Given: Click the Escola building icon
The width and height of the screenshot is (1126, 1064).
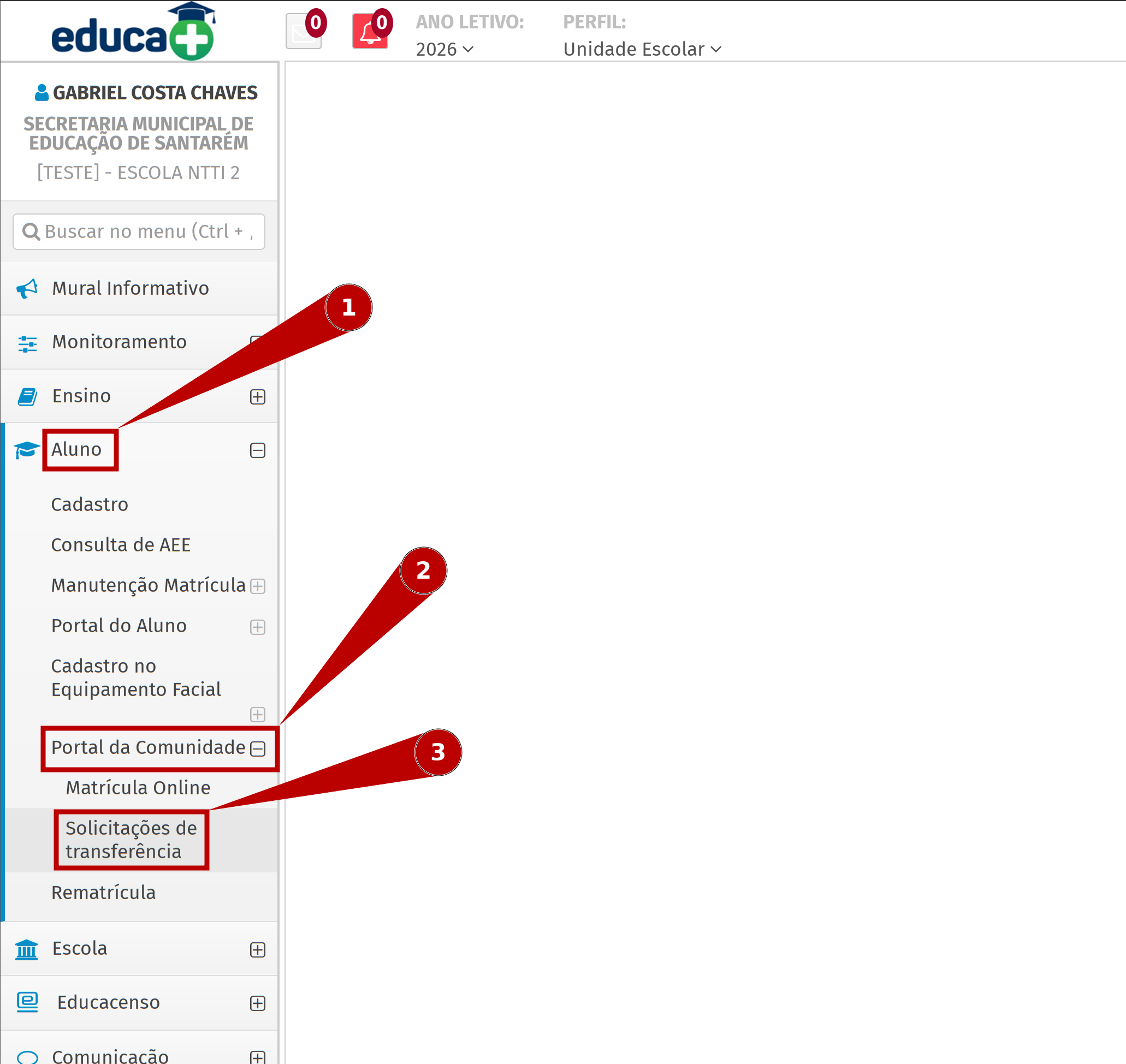Looking at the screenshot, I should point(27,949).
